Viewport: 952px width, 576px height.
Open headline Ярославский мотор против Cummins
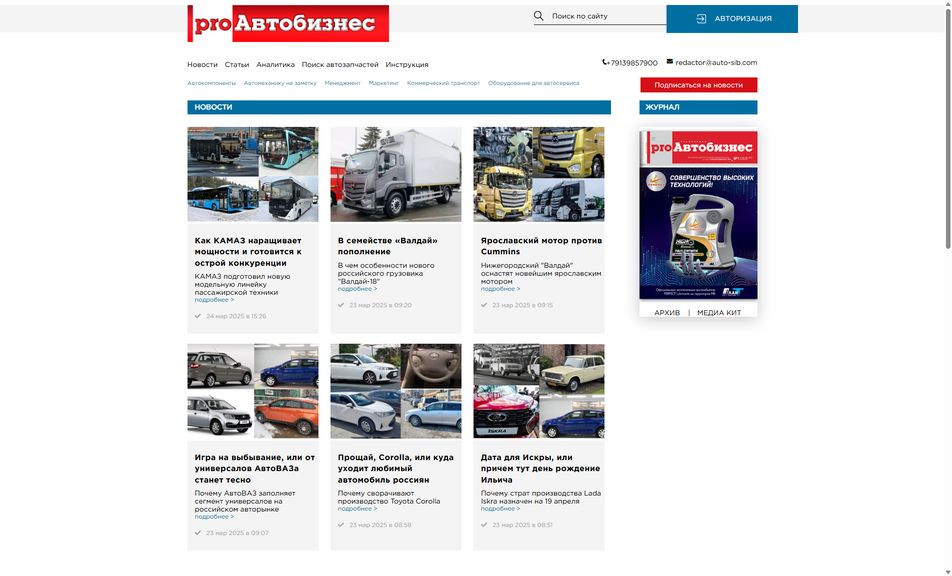pyautogui.click(x=541, y=246)
